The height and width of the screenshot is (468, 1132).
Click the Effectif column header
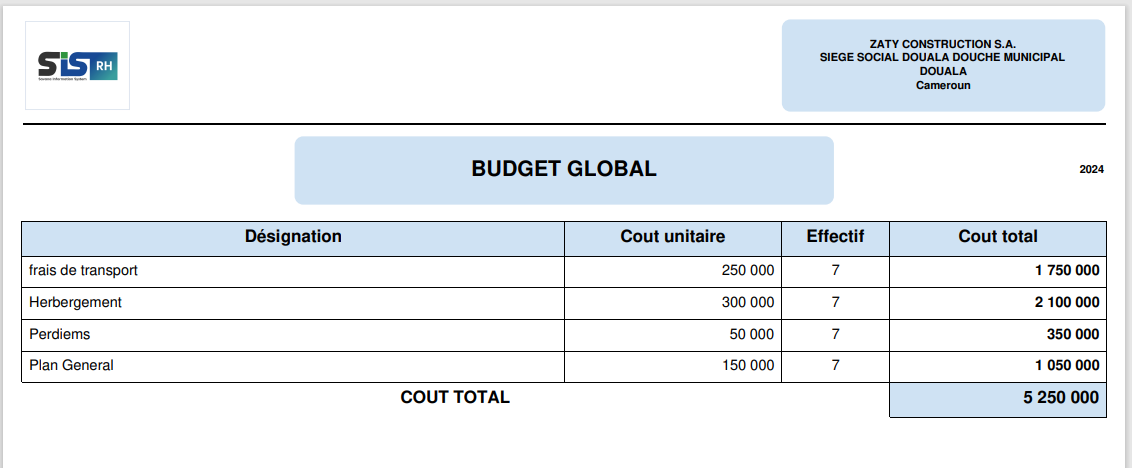click(x=835, y=238)
